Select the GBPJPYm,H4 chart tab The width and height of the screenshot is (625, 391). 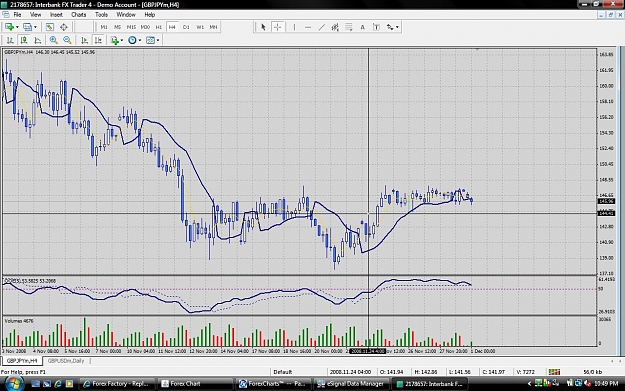tap(22, 361)
